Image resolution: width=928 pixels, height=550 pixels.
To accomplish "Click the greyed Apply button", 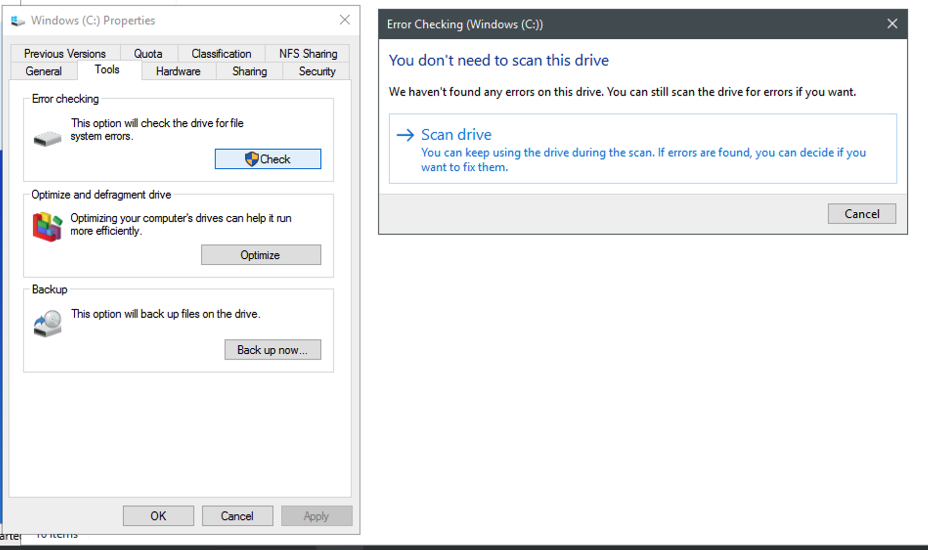I will coord(317,516).
